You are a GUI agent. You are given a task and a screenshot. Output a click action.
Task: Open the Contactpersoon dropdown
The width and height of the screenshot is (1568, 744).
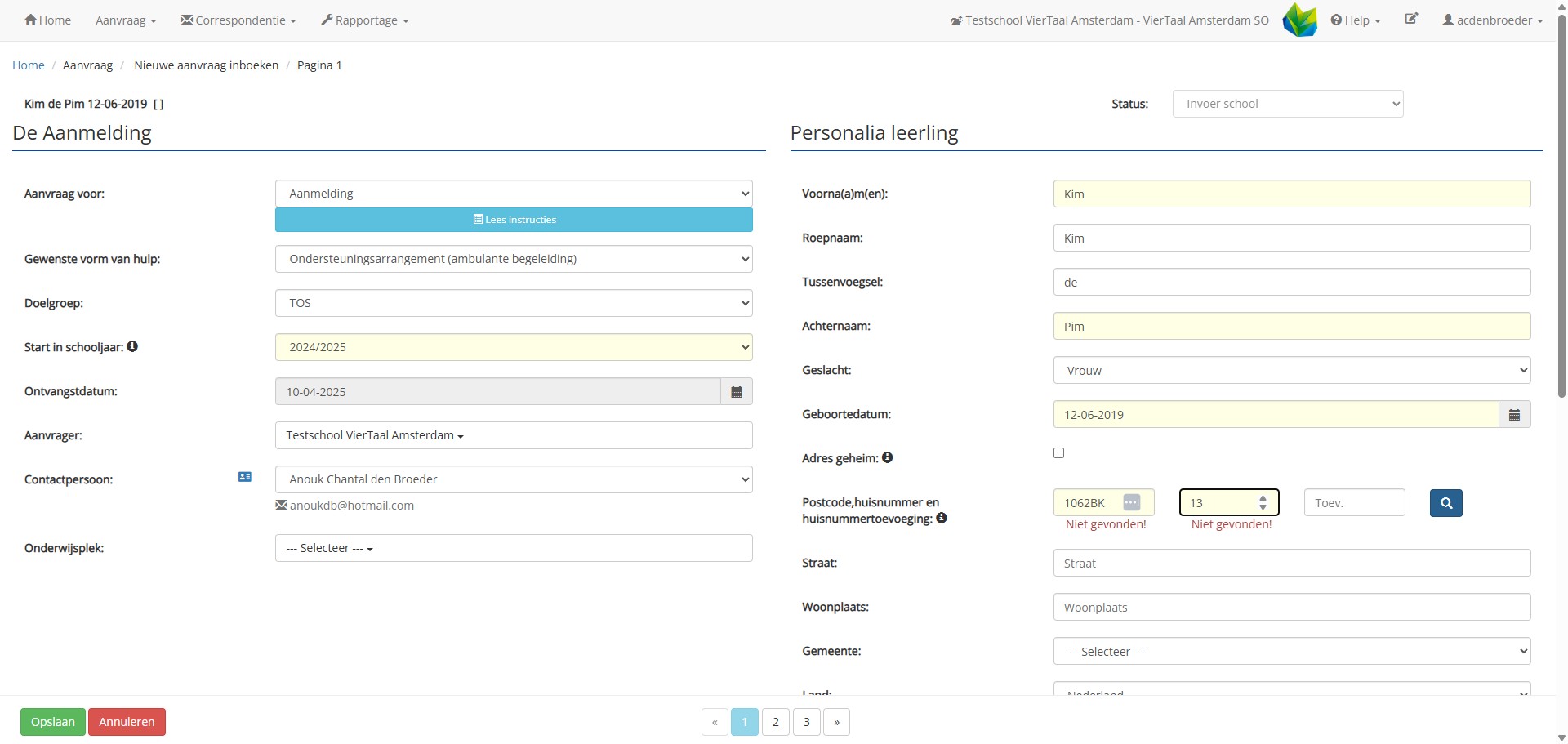click(514, 479)
